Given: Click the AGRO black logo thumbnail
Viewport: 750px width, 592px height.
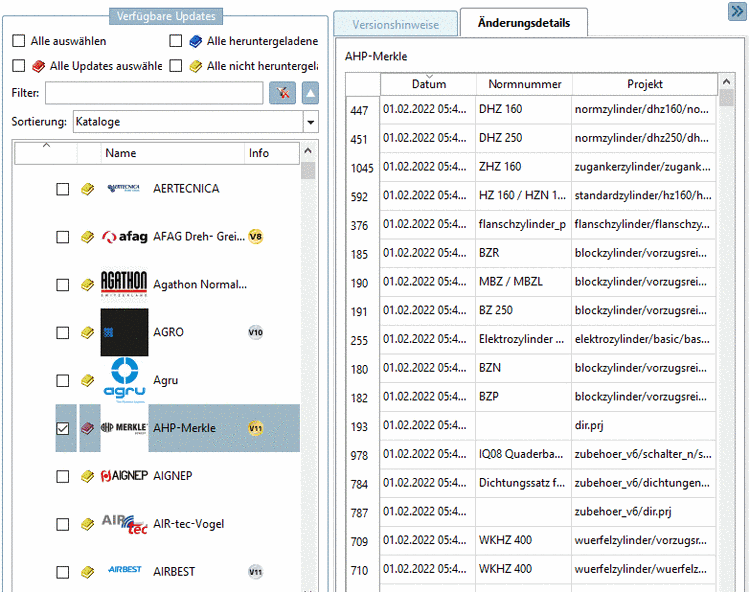Looking at the screenshot, I should coord(124,332).
